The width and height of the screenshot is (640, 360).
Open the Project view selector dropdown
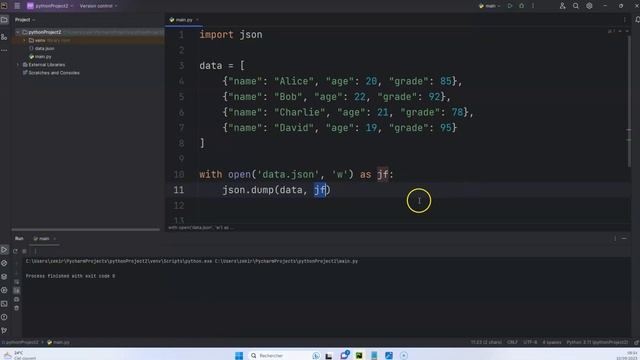pyautogui.click(x=25, y=20)
